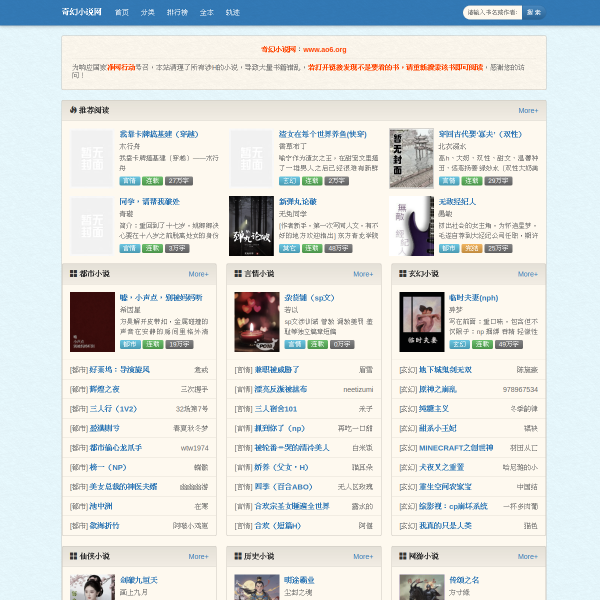600x600 pixels.
Task: Open 好莱坞：导演旋风 in the 都市 list
Action: point(119,370)
